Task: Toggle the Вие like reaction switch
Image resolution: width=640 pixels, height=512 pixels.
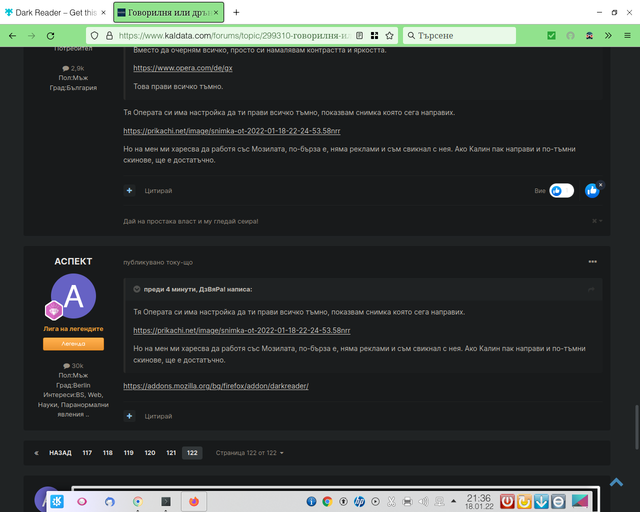Action: coord(562,191)
